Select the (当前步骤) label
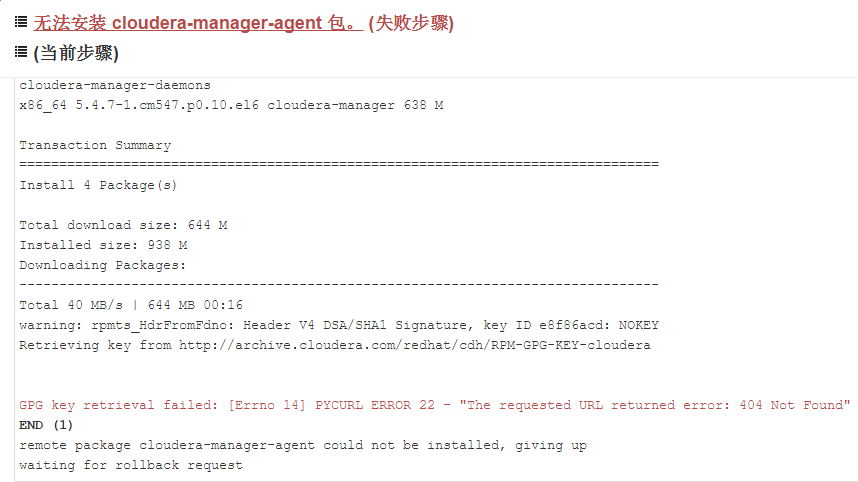The width and height of the screenshot is (858, 482). coord(76,53)
